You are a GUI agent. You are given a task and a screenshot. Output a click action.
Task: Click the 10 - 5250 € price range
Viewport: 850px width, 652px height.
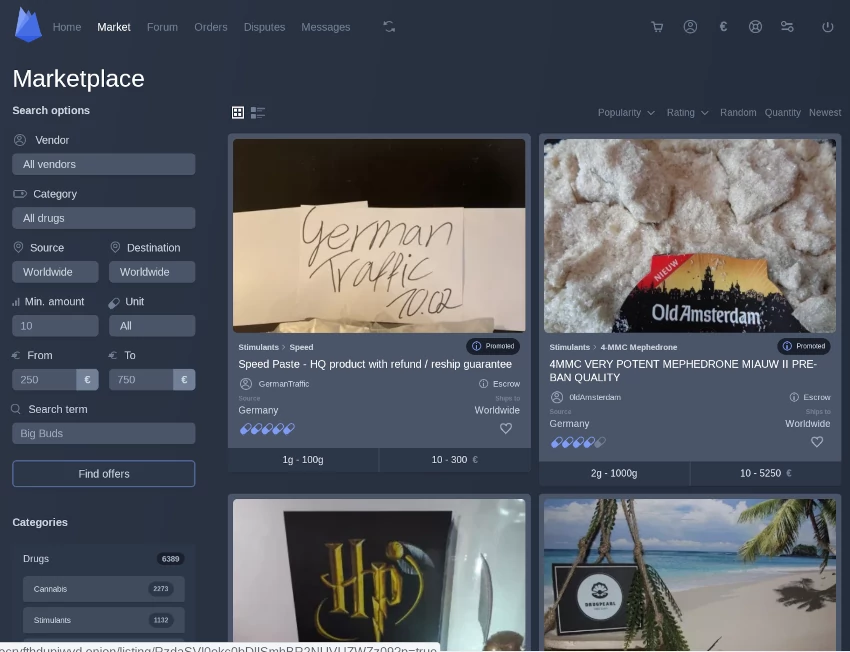click(x=765, y=473)
